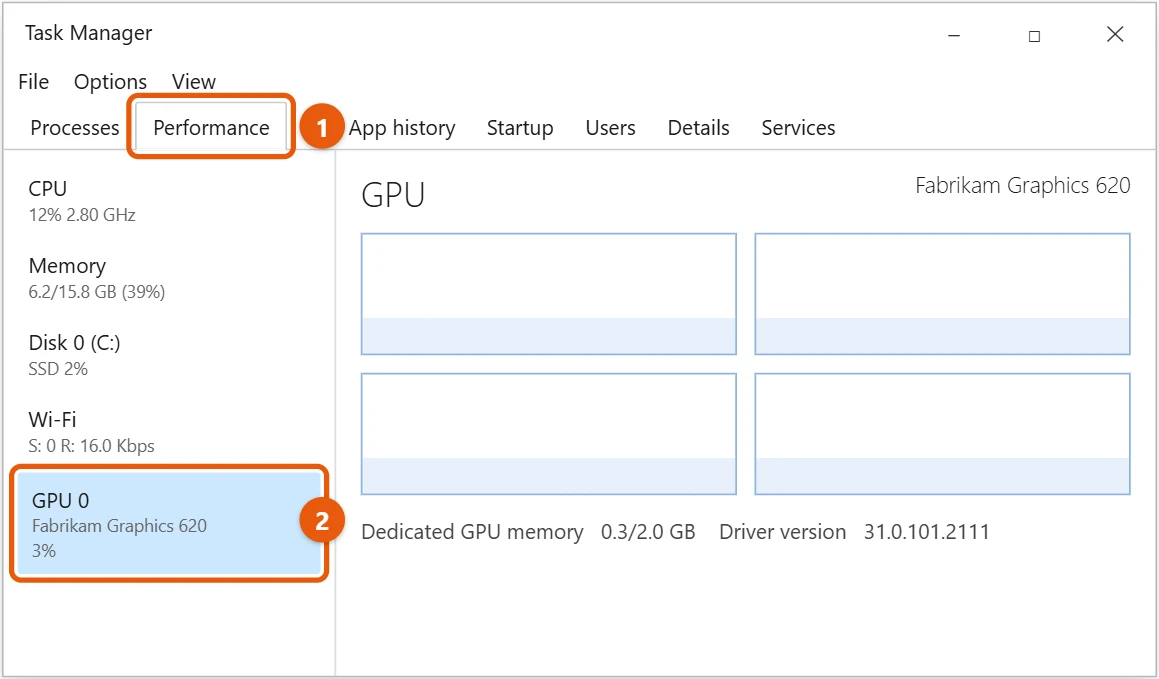Open the File menu

coord(33,81)
